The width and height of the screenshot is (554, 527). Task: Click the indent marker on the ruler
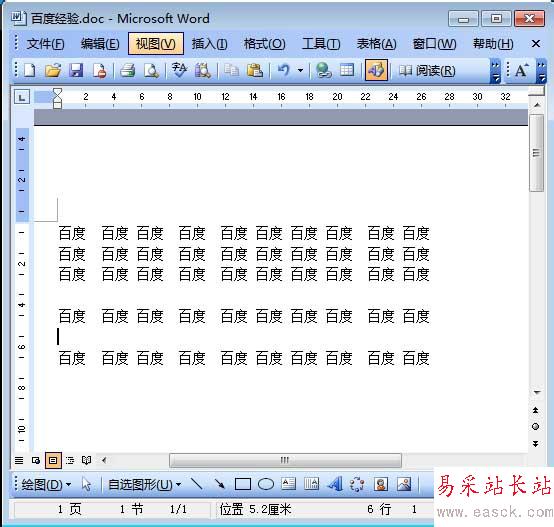pos(57,99)
